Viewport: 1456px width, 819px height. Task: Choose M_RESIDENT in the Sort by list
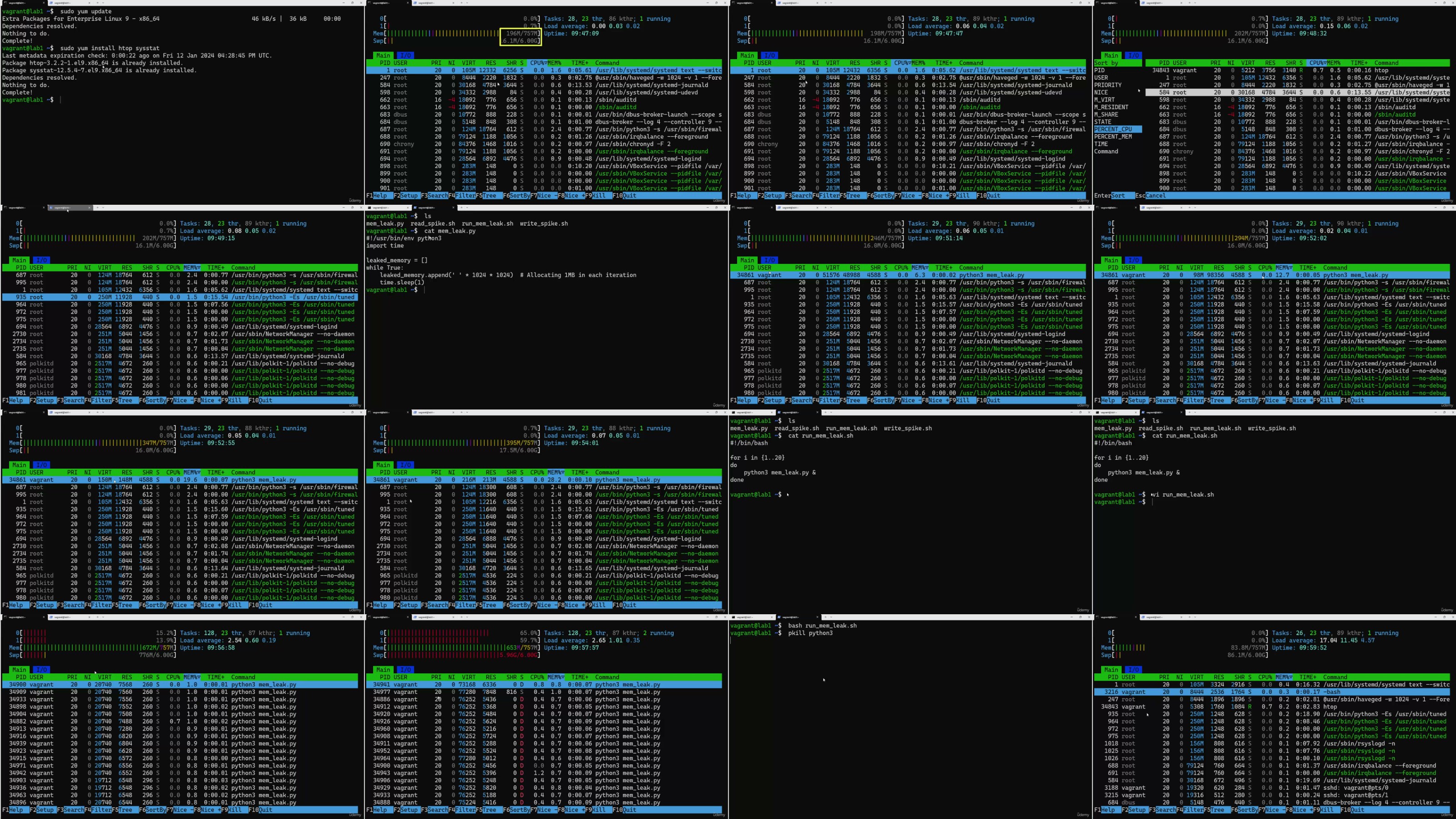click(x=1111, y=107)
